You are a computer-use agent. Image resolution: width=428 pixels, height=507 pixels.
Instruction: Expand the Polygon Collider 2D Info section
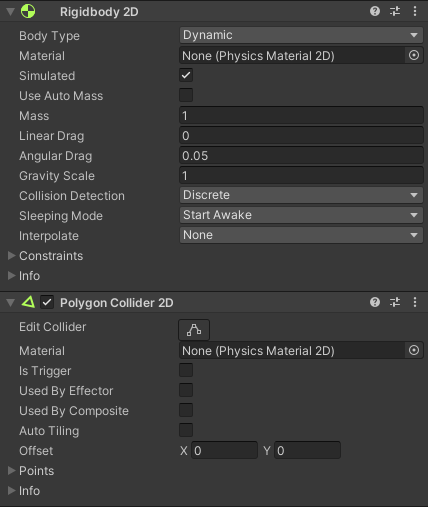click(11, 490)
